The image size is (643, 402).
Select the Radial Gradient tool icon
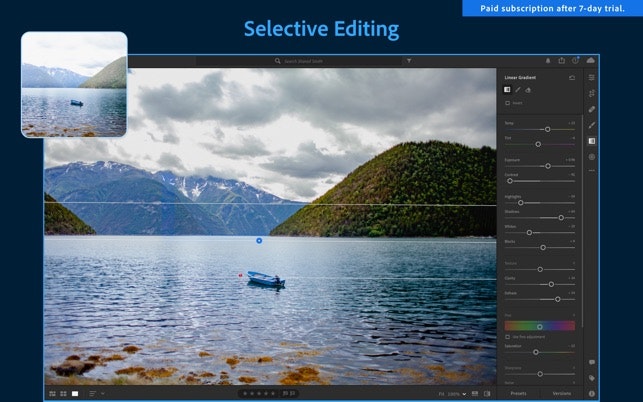coord(591,157)
